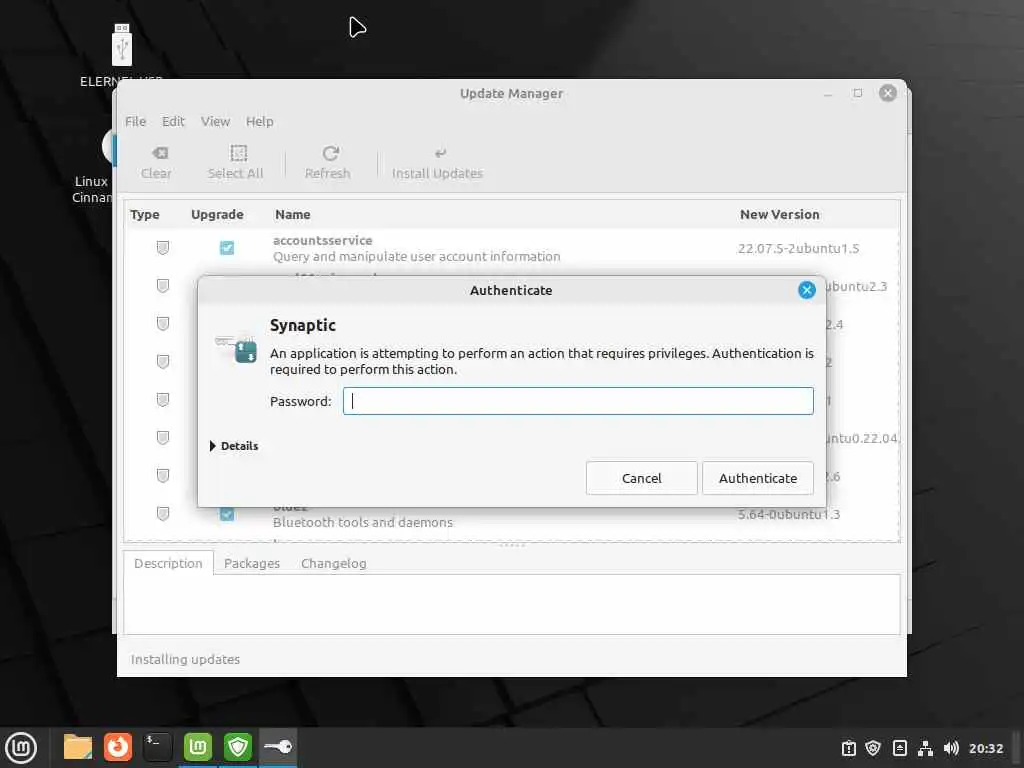
Task: Close the Authenticate dialog with the blue X
Action: 807,290
